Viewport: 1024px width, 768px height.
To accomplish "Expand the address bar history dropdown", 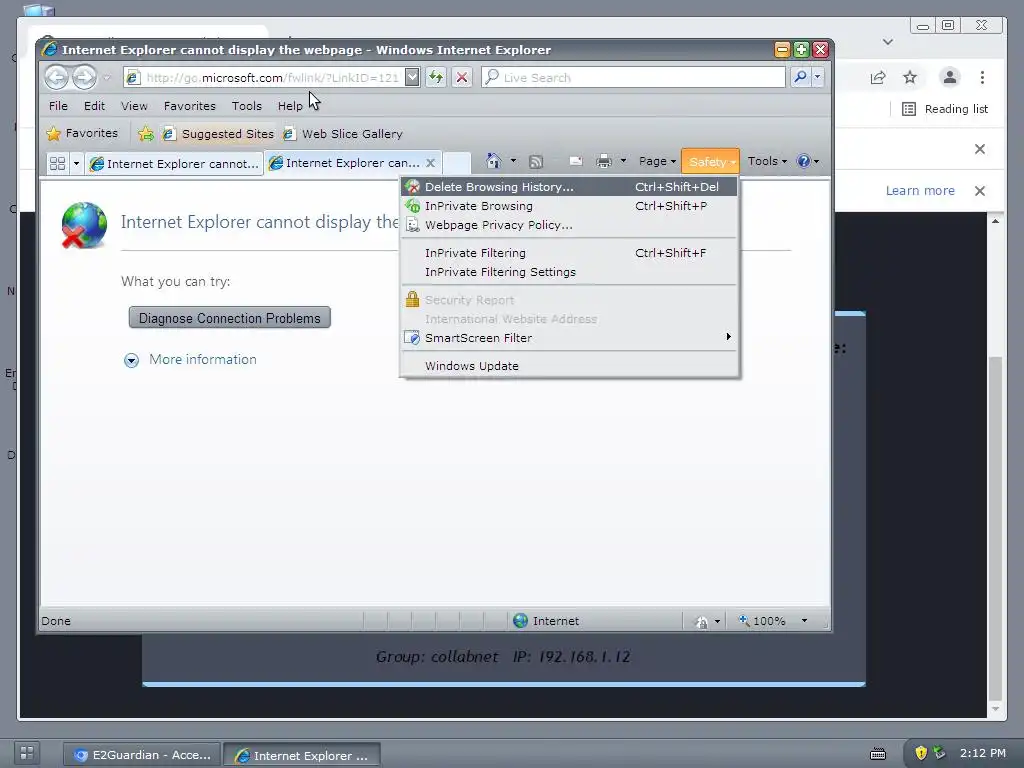I will click(x=412, y=77).
